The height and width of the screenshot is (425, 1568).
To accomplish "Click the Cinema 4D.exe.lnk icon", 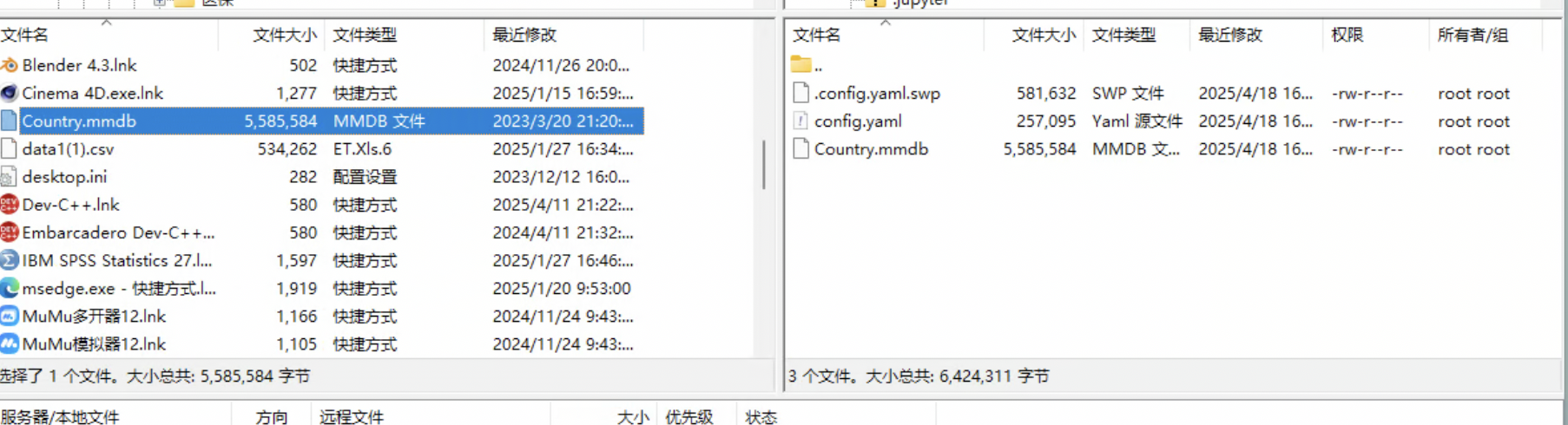I will (x=9, y=93).
